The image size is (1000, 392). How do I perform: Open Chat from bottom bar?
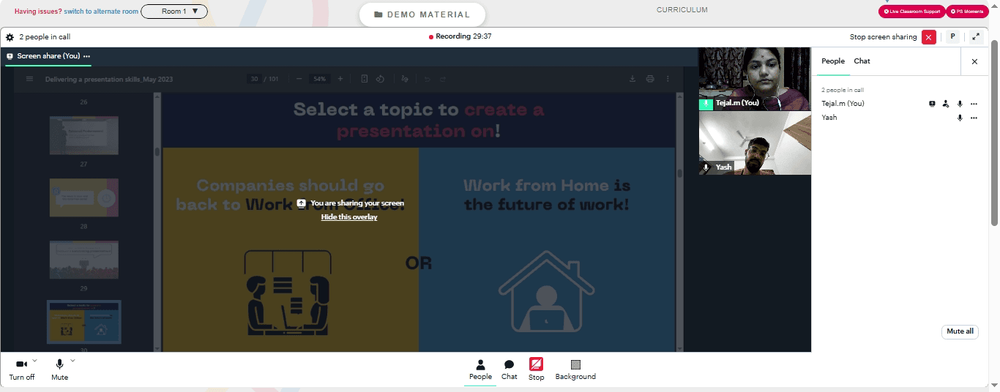[x=509, y=370]
